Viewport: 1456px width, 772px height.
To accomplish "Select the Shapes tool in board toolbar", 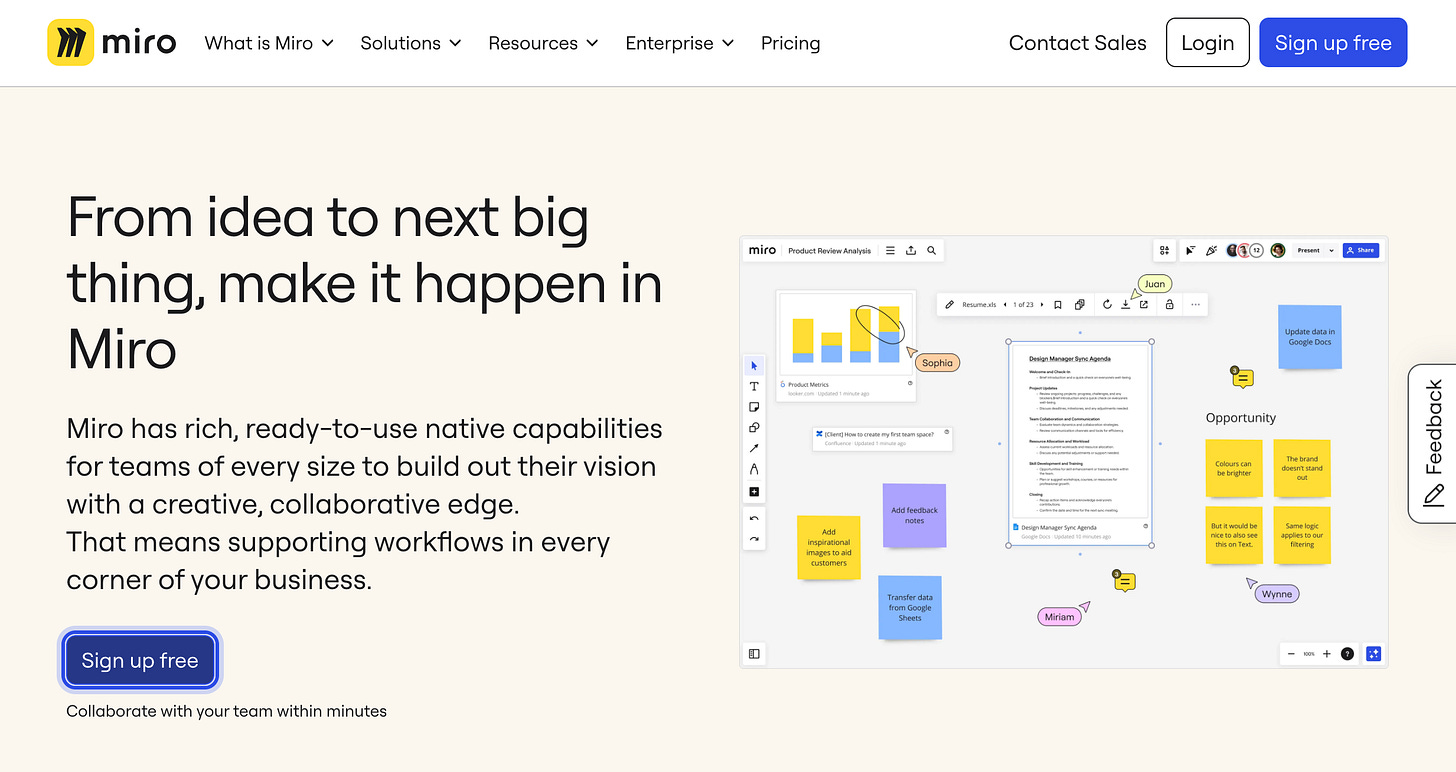I will [x=754, y=428].
